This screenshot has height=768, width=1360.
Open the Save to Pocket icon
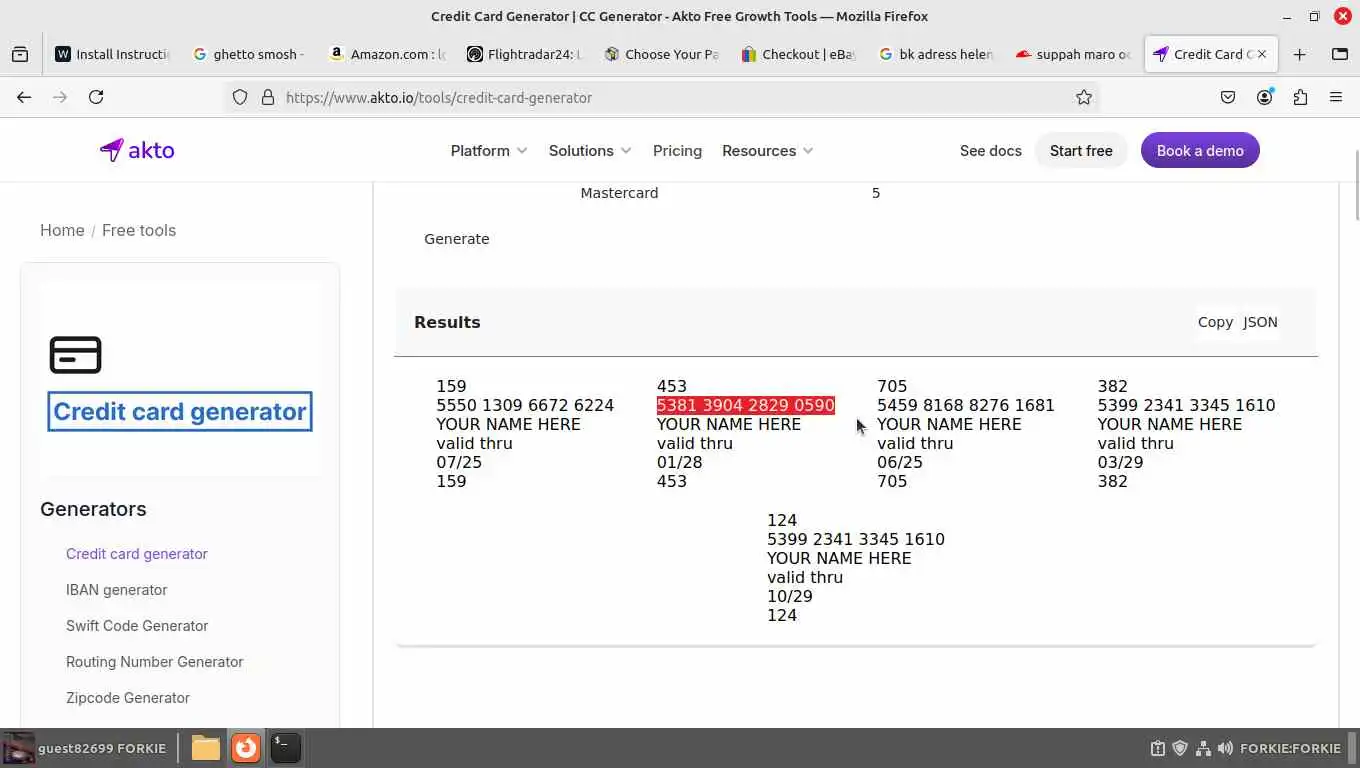(x=1228, y=97)
